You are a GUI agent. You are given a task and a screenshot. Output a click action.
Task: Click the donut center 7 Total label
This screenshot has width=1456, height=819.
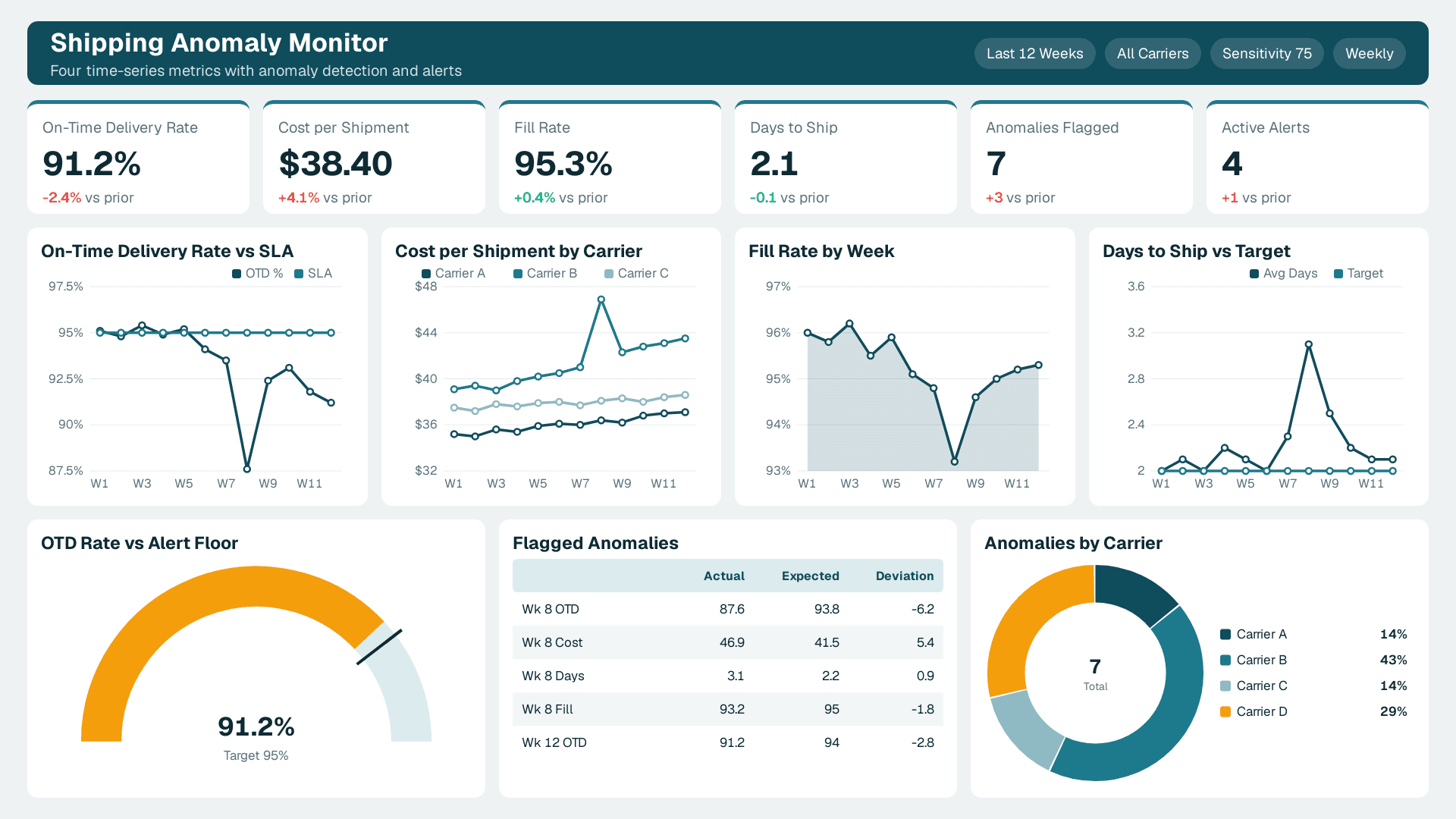(x=1095, y=674)
